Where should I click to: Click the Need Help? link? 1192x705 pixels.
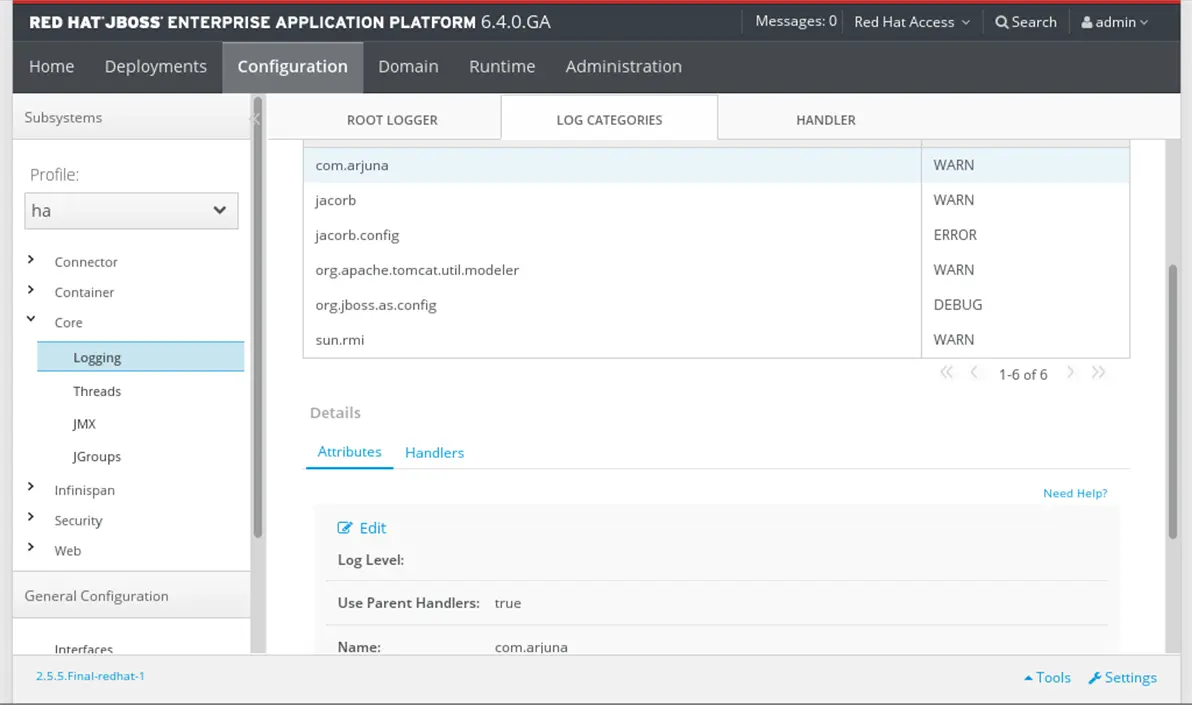click(x=1075, y=493)
